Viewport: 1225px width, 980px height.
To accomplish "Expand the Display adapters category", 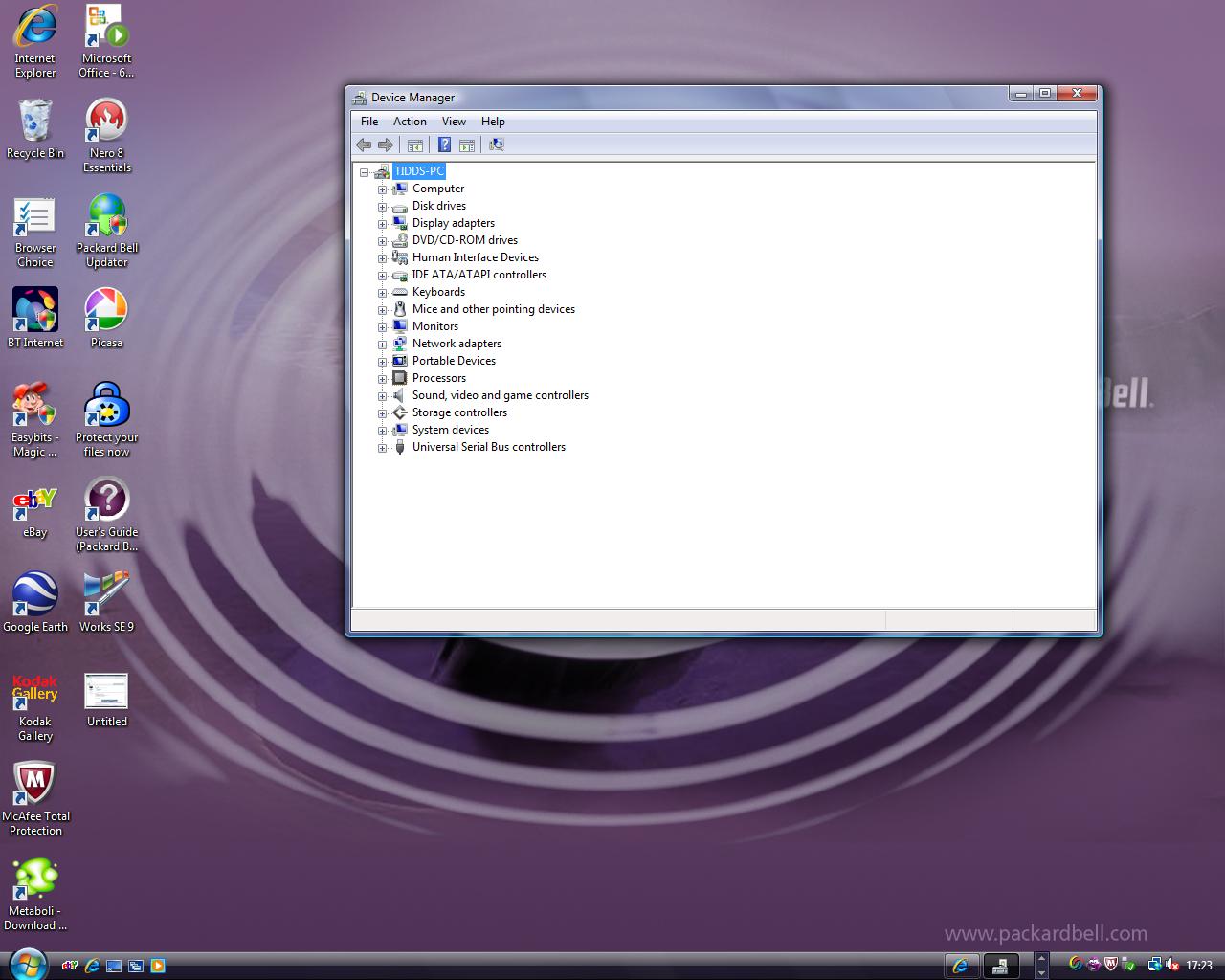I will pos(382,224).
